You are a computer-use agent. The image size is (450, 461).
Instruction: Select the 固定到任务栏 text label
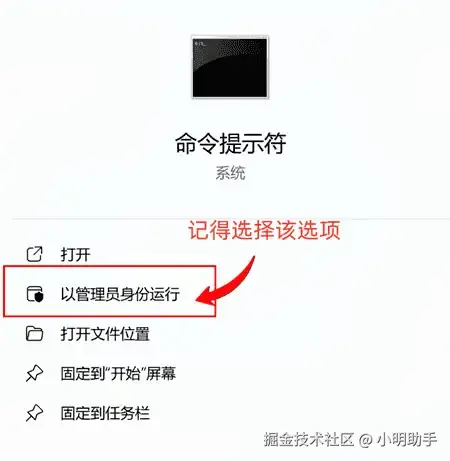pyautogui.click(x=105, y=413)
